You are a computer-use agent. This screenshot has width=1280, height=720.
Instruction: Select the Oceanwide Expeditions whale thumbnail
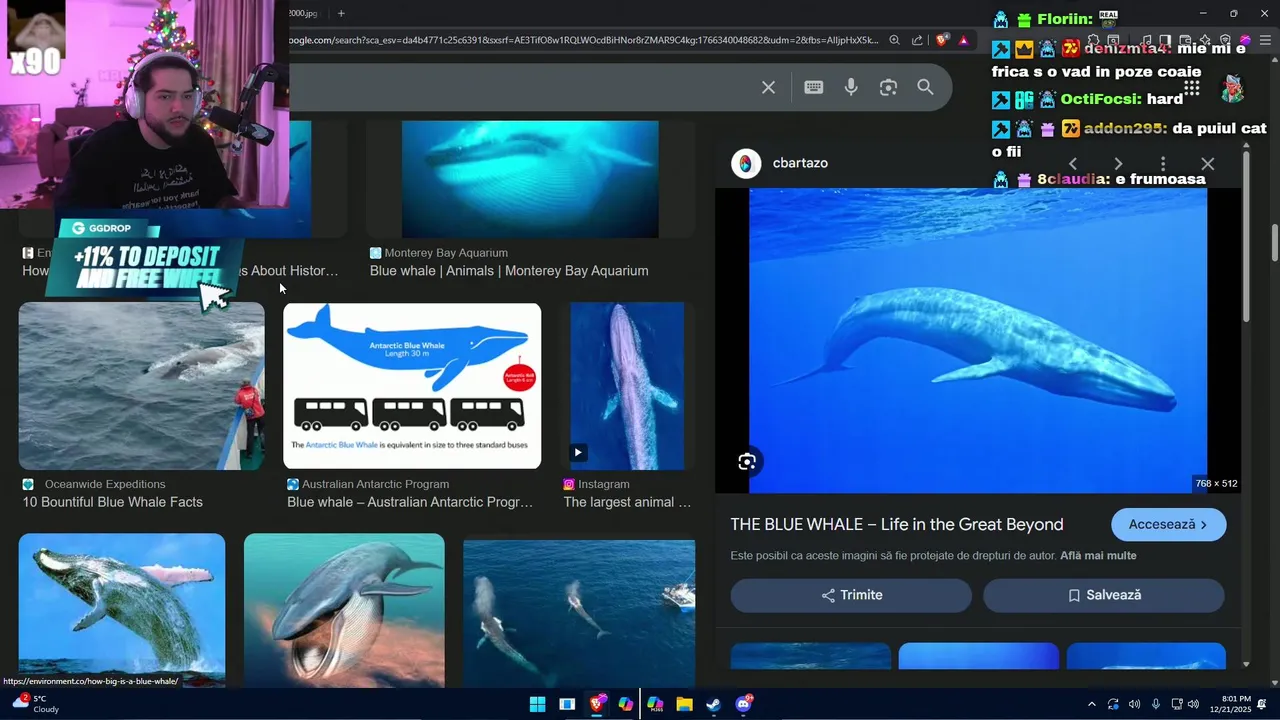click(x=142, y=386)
